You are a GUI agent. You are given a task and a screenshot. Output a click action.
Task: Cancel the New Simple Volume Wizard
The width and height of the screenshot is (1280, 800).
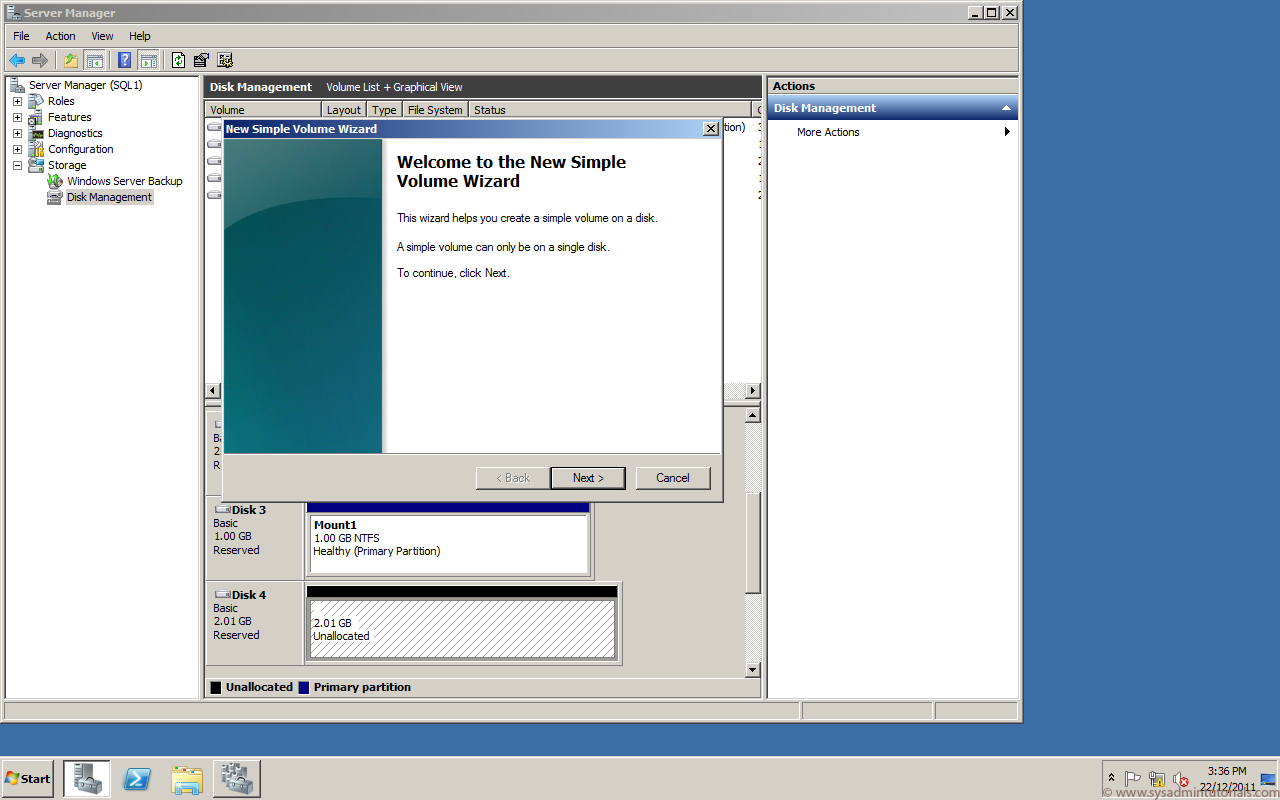pyautogui.click(x=673, y=478)
